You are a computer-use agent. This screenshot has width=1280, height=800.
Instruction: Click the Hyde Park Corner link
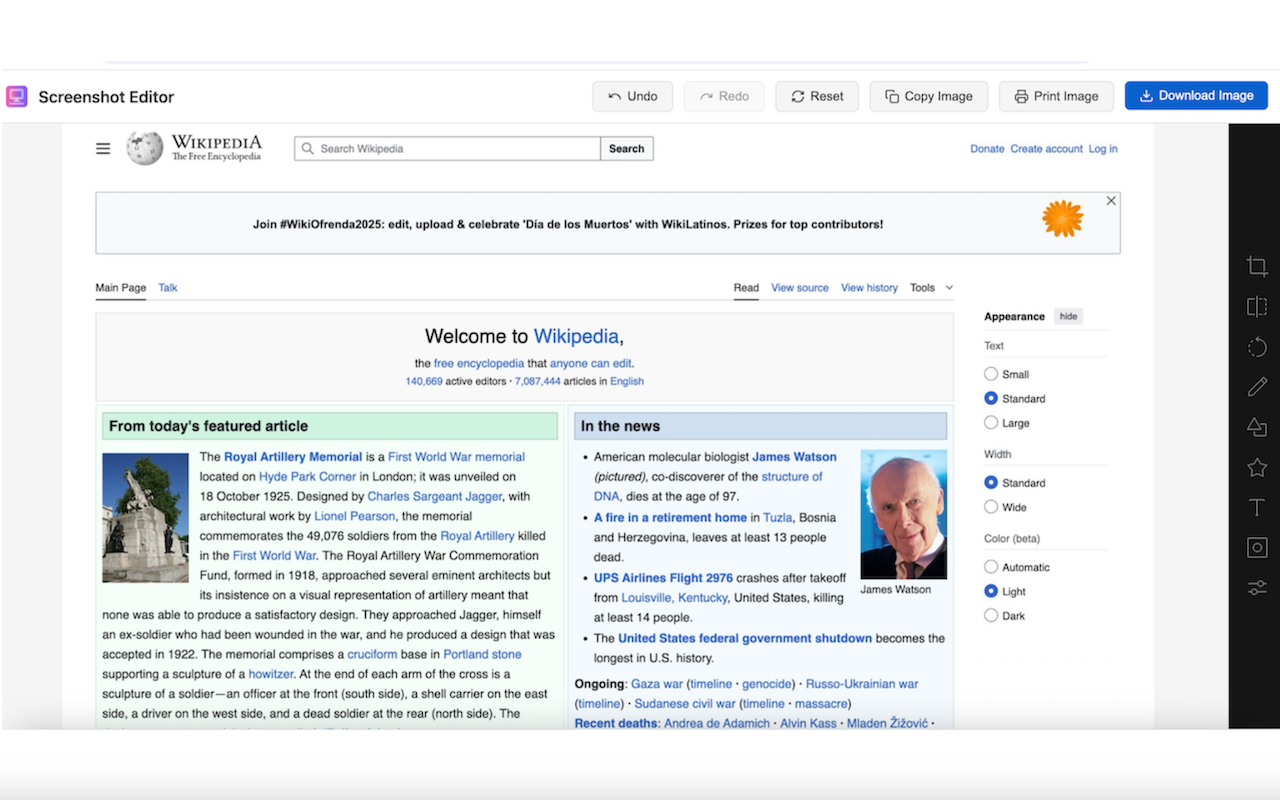[x=307, y=477]
